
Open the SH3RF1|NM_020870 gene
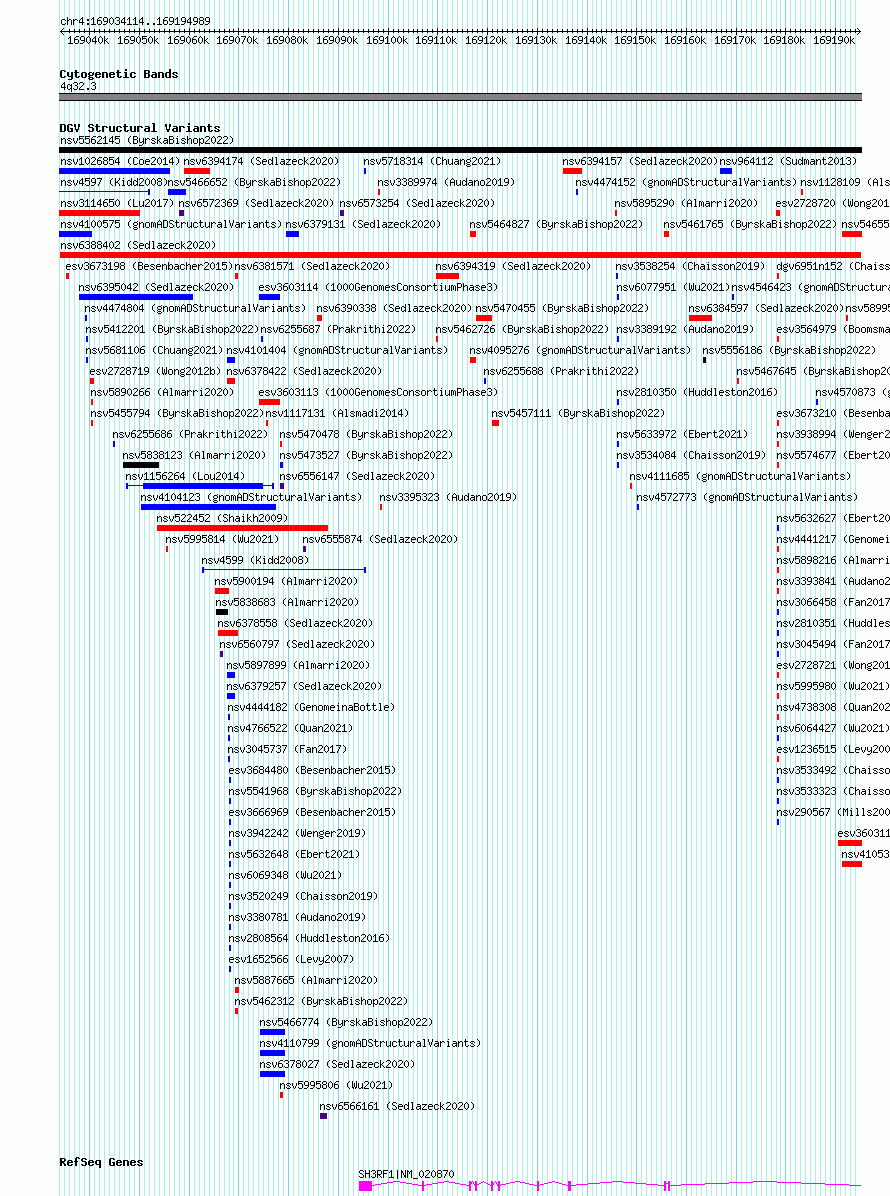click(x=406, y=1175)
